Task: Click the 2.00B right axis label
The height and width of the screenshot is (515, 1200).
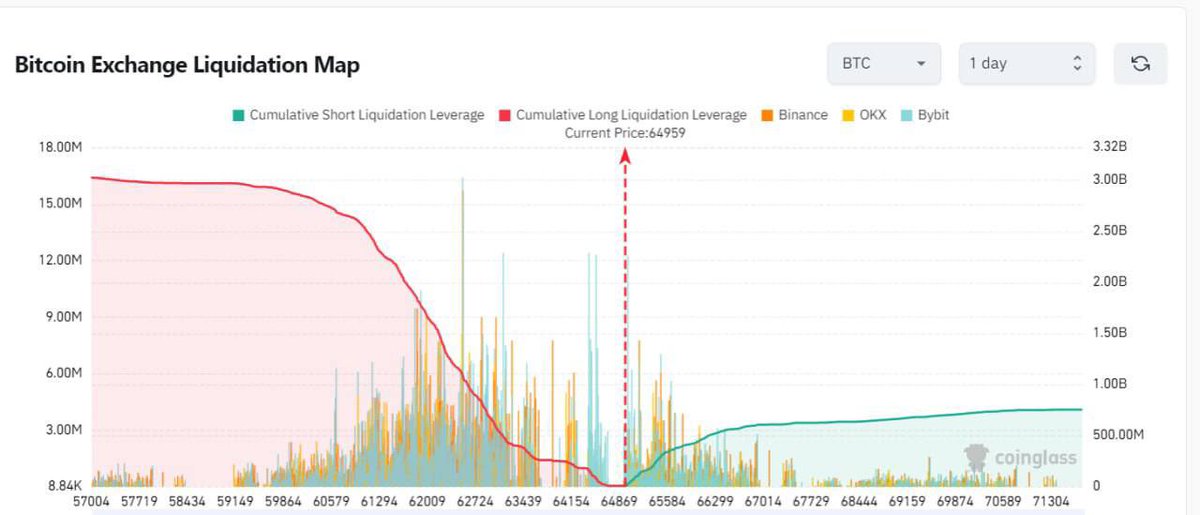Action: tap(1110, 282)
